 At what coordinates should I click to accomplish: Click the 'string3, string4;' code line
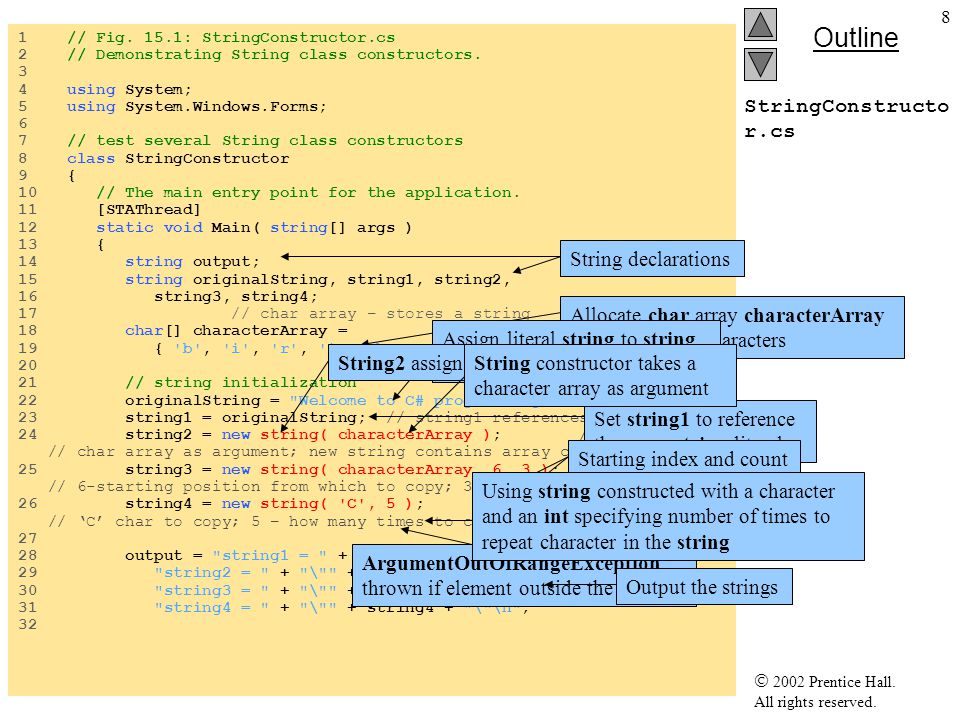tap(236, 296)
